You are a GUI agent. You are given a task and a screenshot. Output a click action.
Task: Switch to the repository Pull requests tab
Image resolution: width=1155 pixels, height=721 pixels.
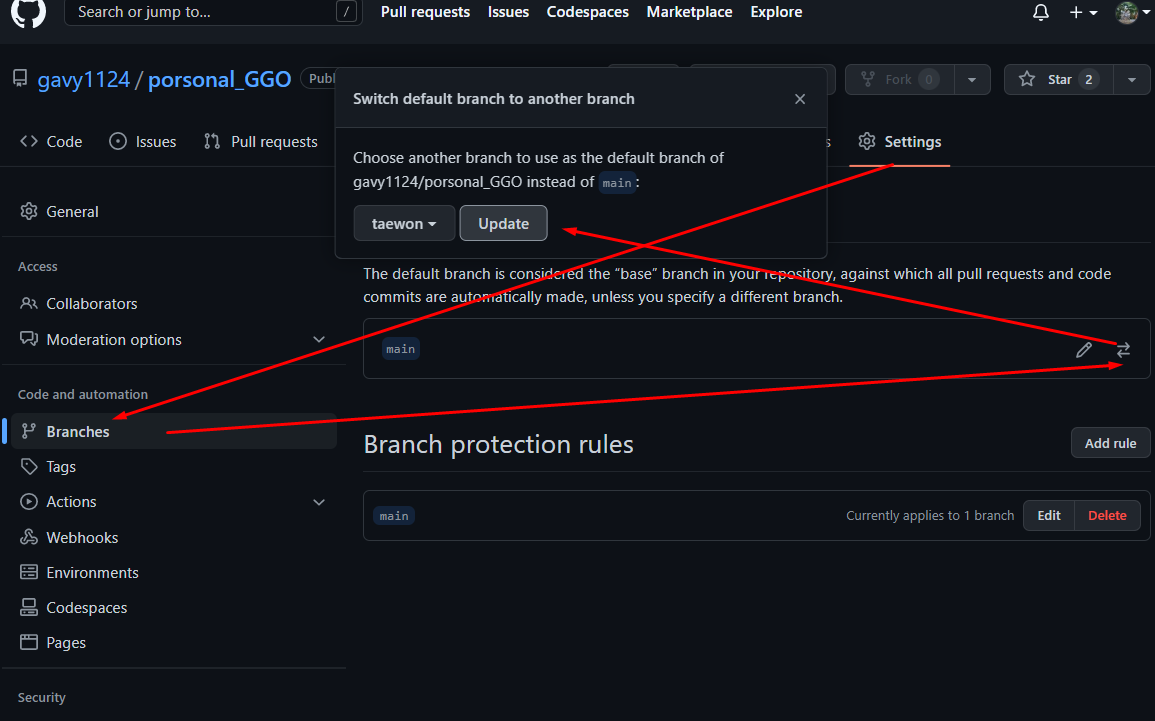261,141
